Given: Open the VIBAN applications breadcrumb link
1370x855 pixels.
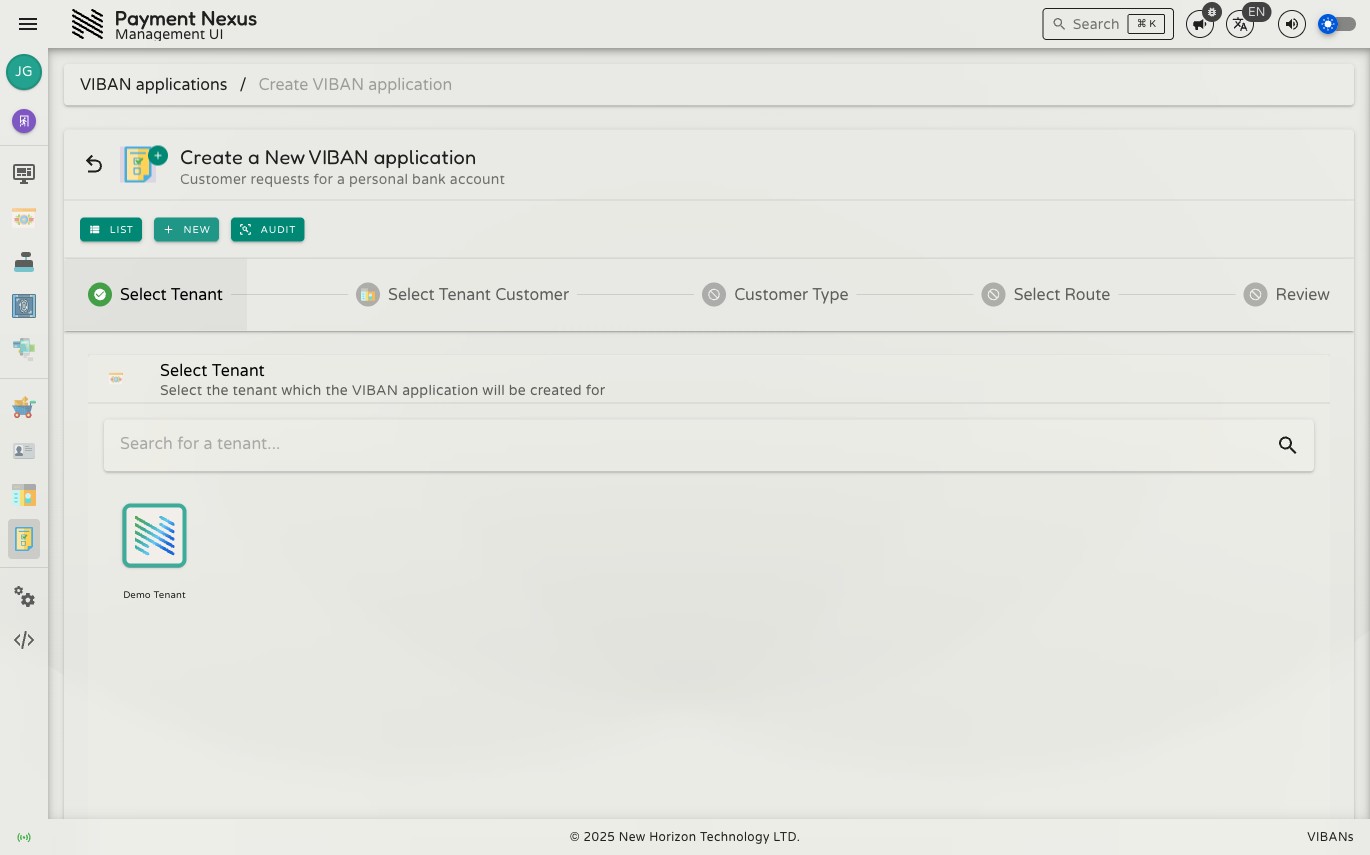Looking at the screenshot, I should click(154, 84).
